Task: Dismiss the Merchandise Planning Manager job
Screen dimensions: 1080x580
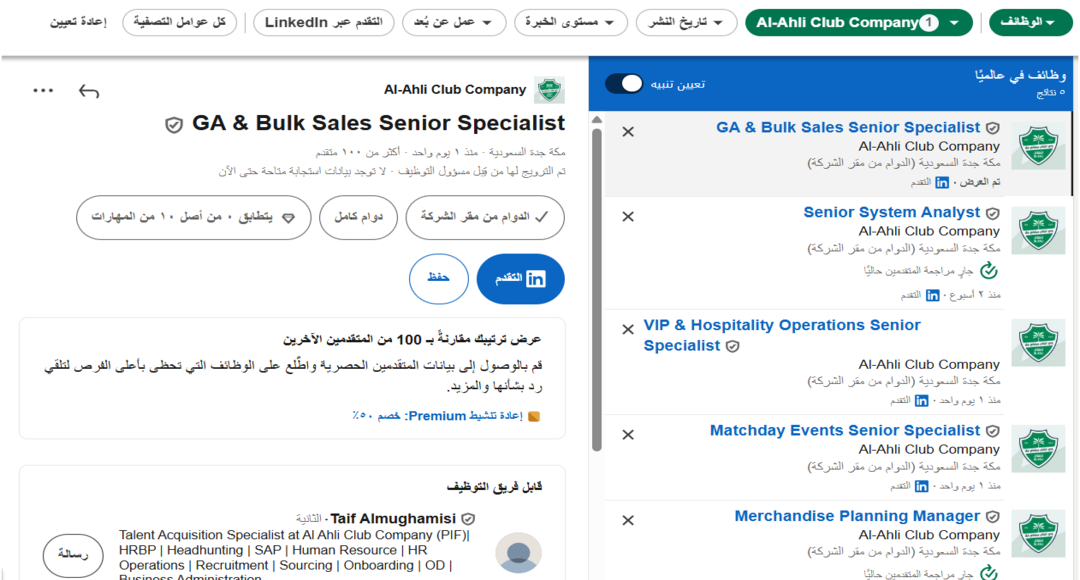Action: (x=628, y=521)
